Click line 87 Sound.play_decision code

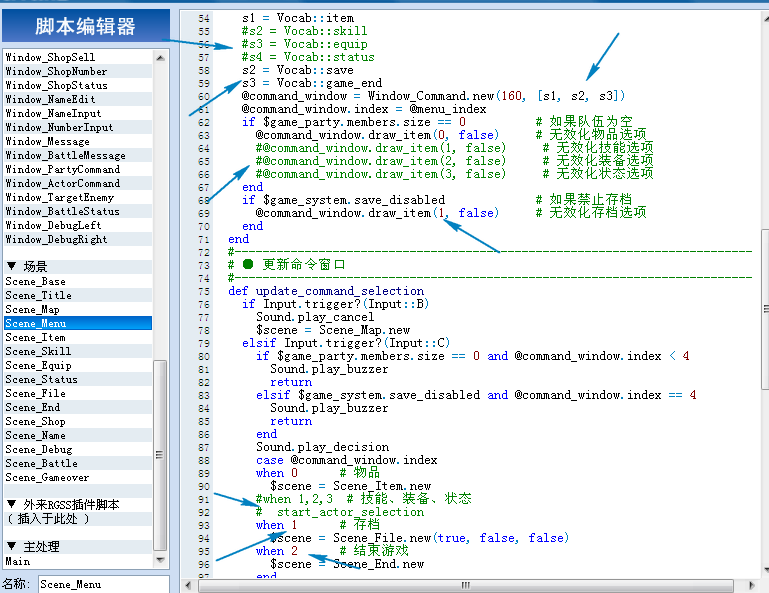coord(322,447)
